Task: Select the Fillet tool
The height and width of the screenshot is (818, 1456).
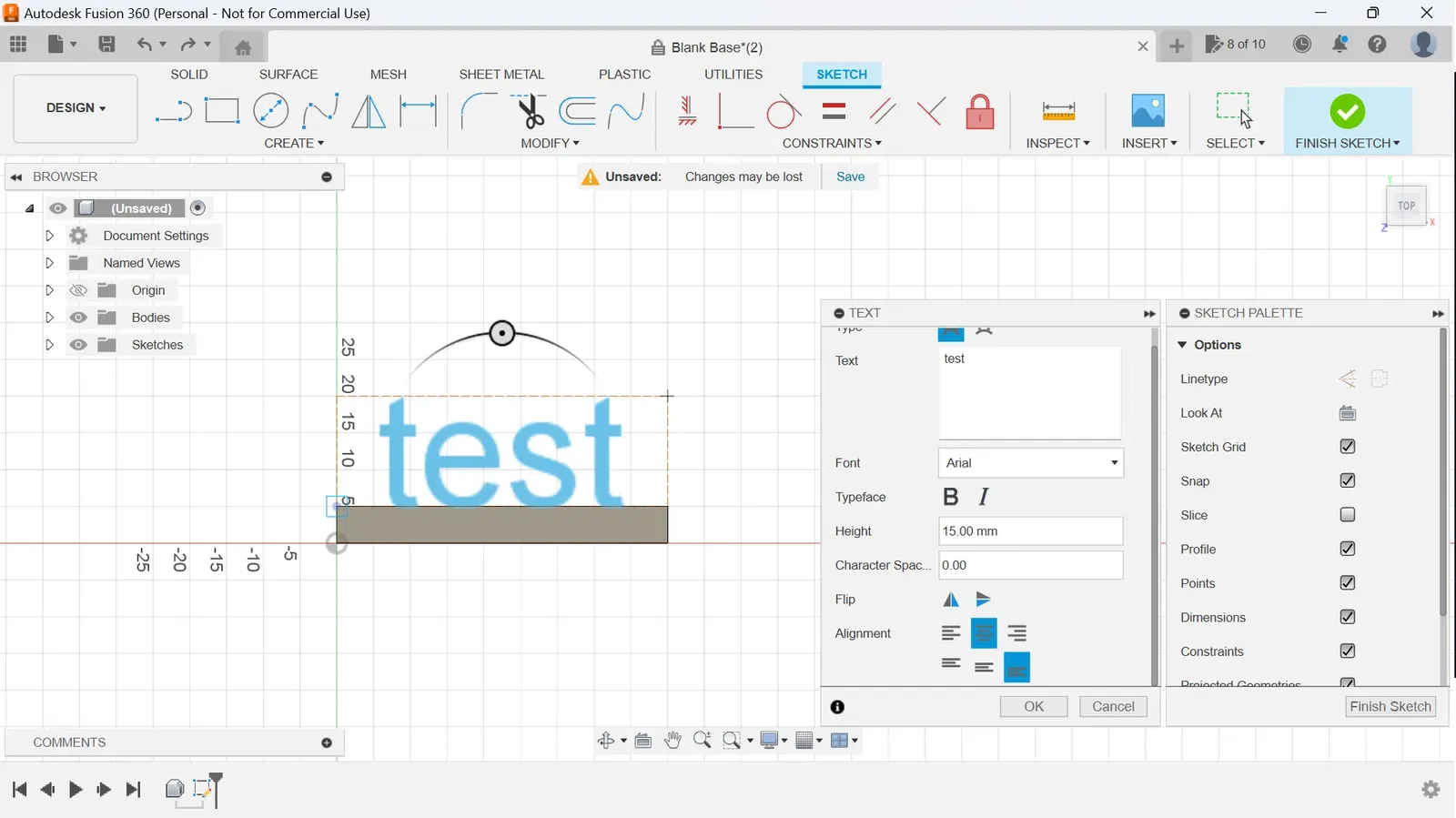Action: tap(479, 111)
